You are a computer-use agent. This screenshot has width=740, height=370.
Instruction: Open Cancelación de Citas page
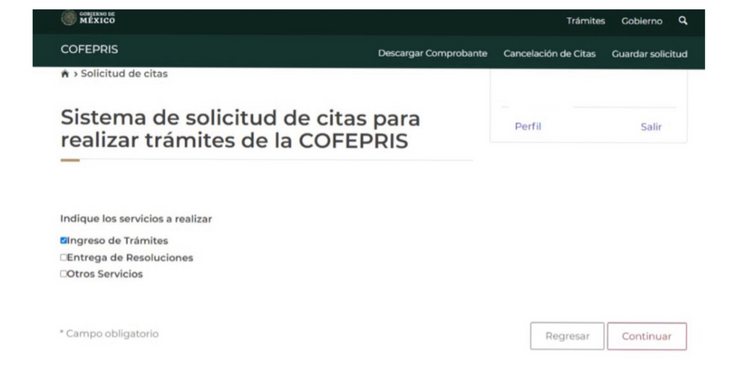pyautogui.click(x=549, y=53)
